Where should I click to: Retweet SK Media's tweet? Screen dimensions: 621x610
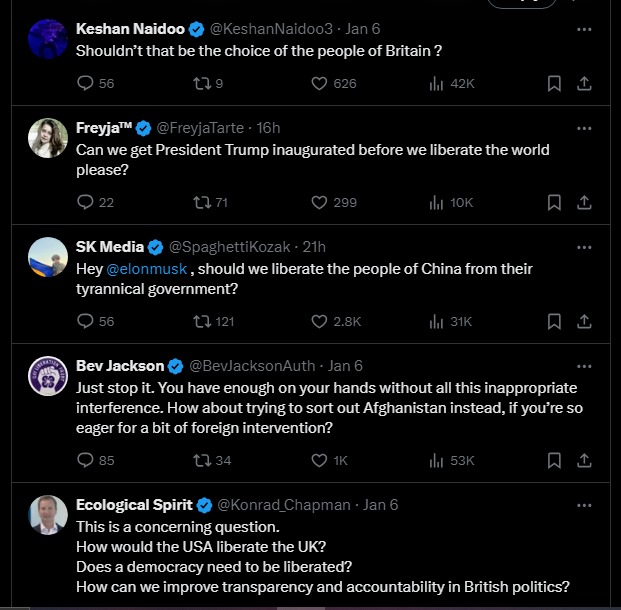[201, 322]
